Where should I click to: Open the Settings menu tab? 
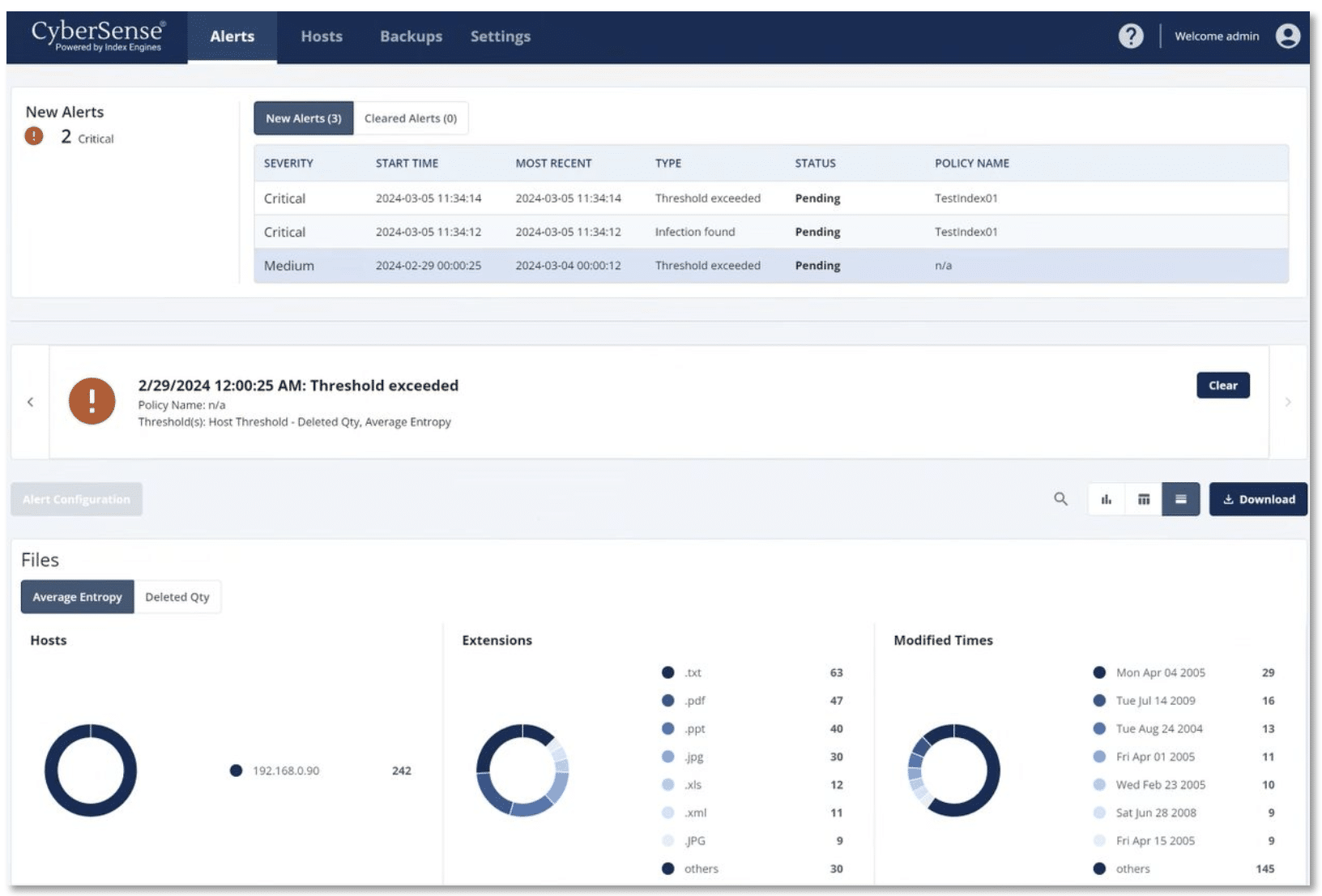tap(500, 36)
